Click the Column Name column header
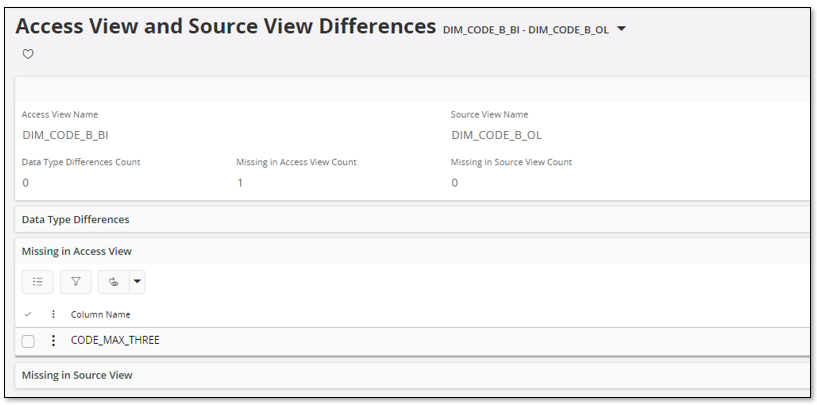The height and width of the screenshot is (405, 817). coord(102,314)
